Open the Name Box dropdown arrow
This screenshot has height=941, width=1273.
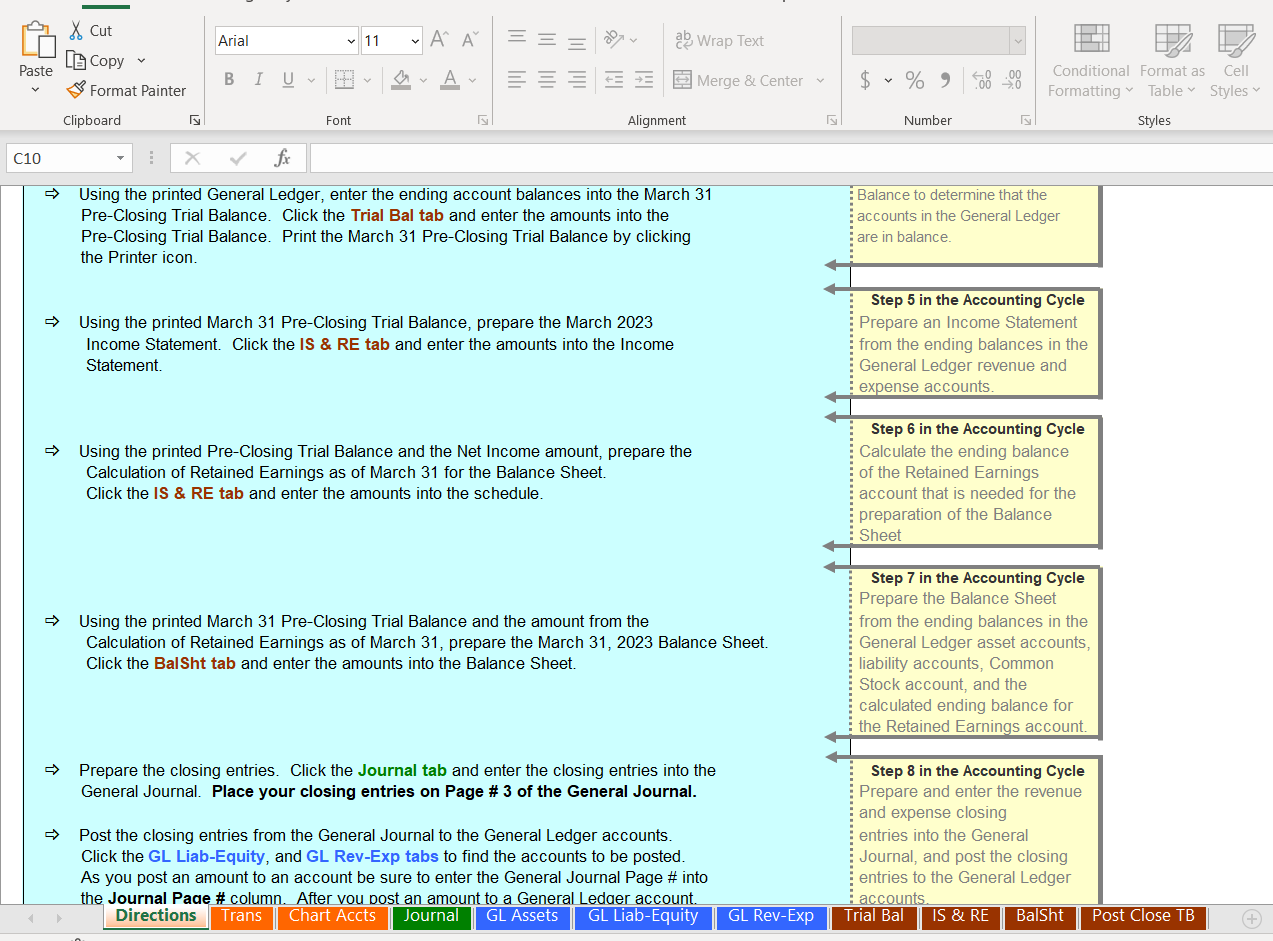click(x=121, y=158)
